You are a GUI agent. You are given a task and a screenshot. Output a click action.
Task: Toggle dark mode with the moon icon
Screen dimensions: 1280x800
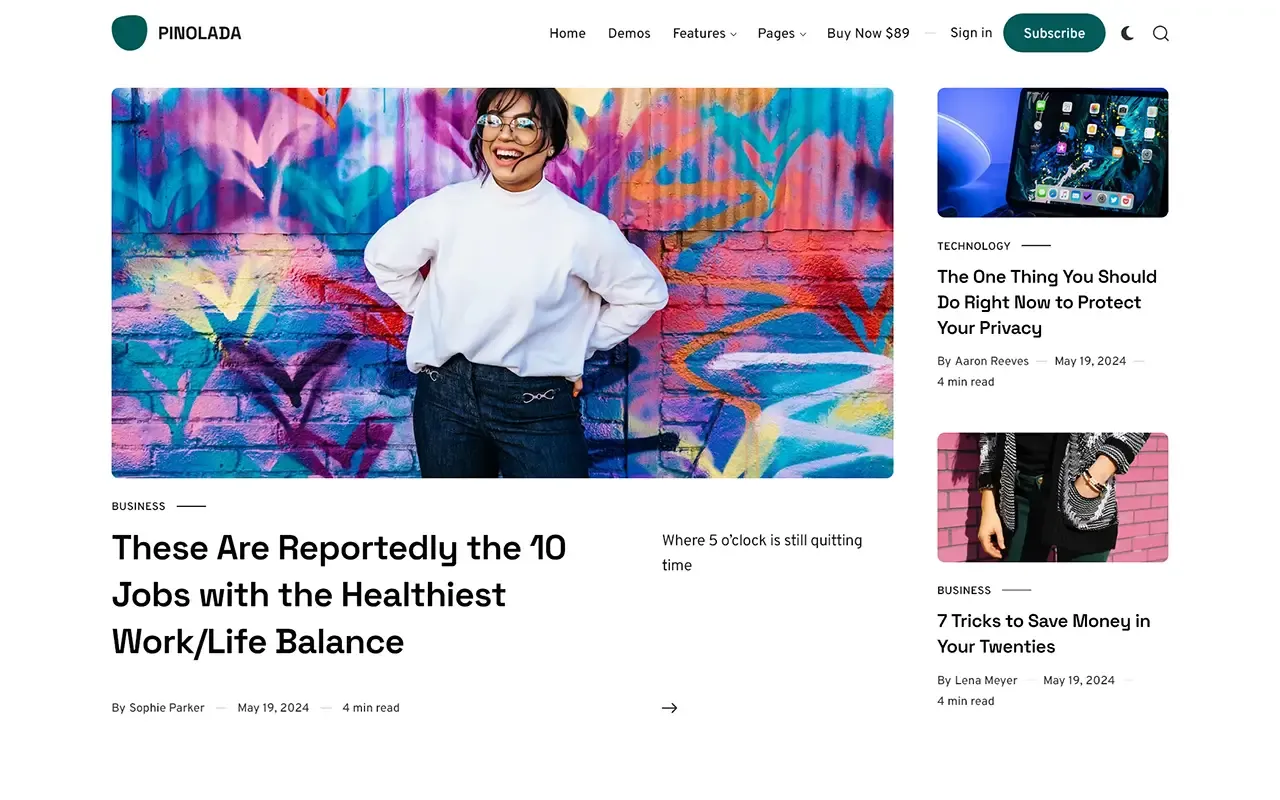1128,33
